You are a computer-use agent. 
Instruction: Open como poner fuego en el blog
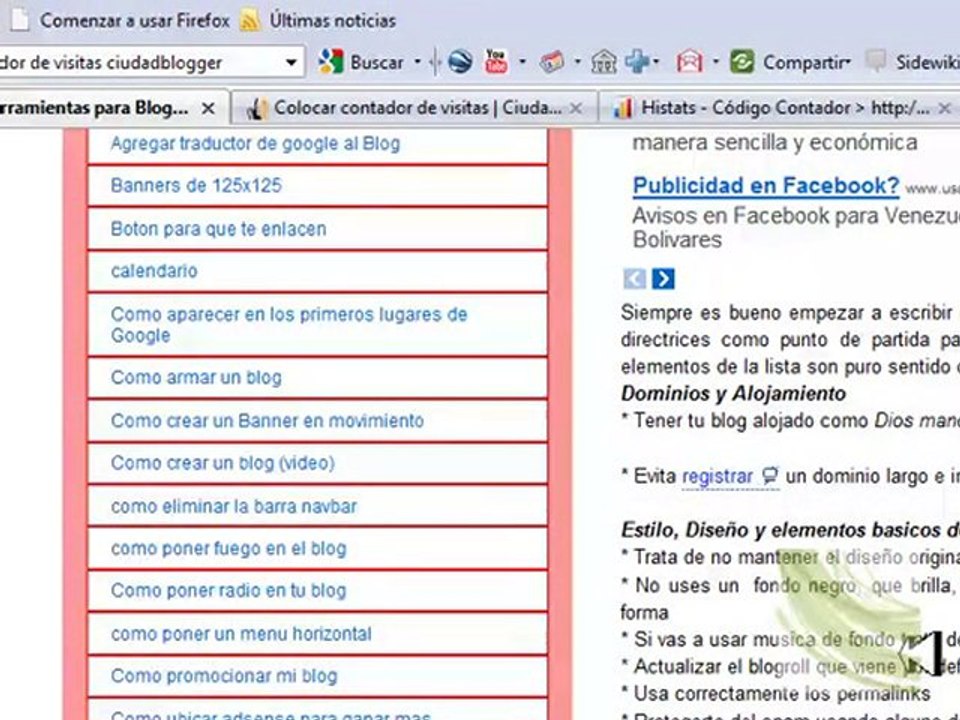pos(228,549)
